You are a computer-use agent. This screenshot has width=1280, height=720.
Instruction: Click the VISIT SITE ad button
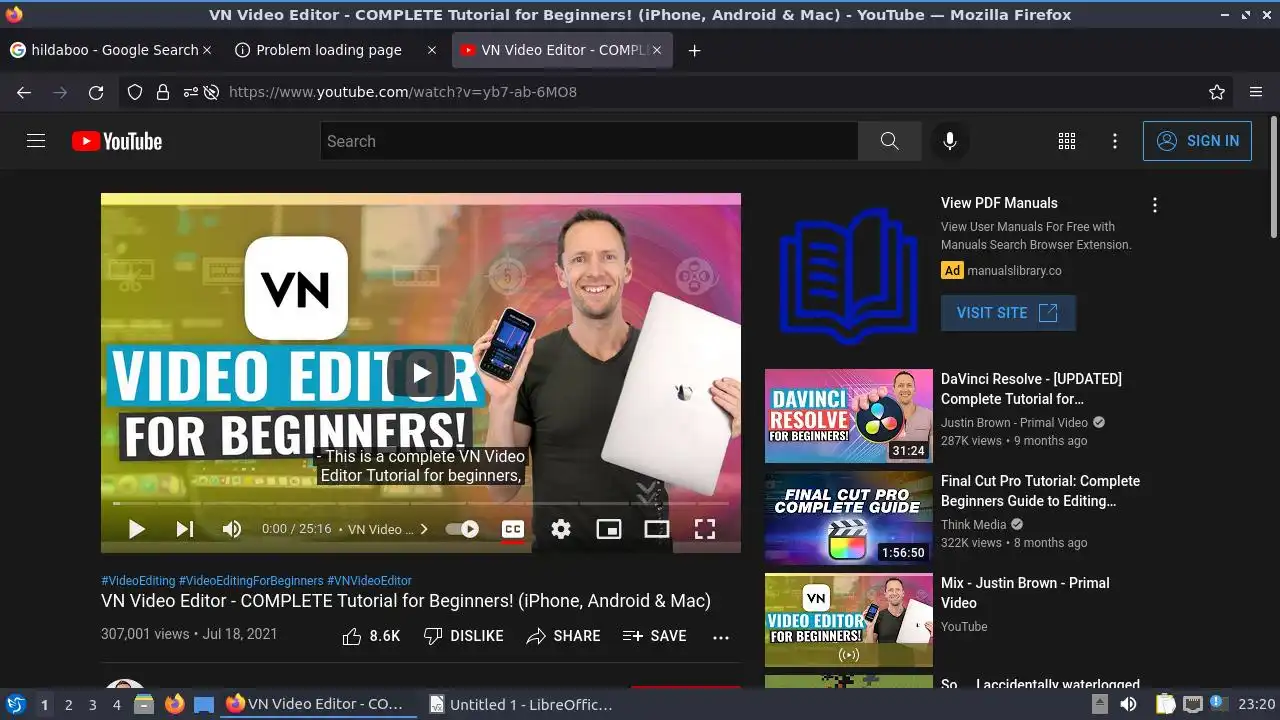click(1008, 313)
